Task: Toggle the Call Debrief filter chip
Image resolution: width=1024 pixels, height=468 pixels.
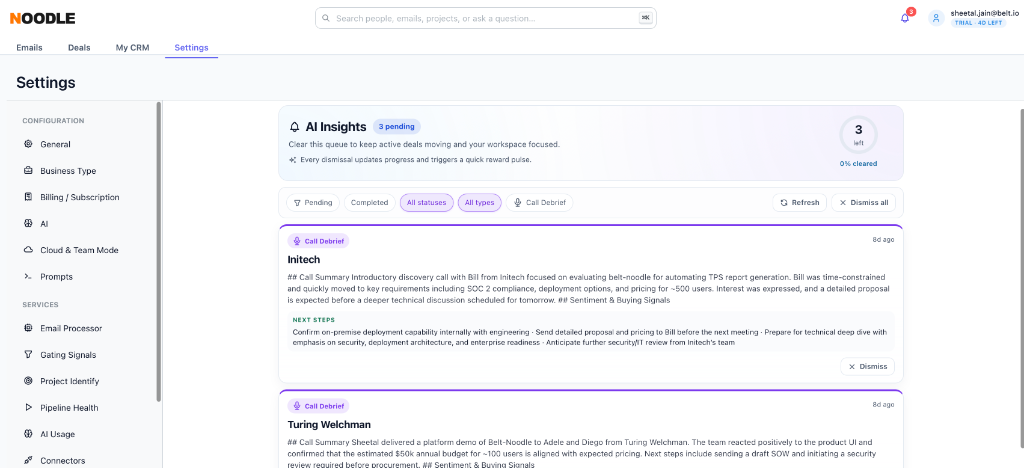Action: click(x=539, y=203)
